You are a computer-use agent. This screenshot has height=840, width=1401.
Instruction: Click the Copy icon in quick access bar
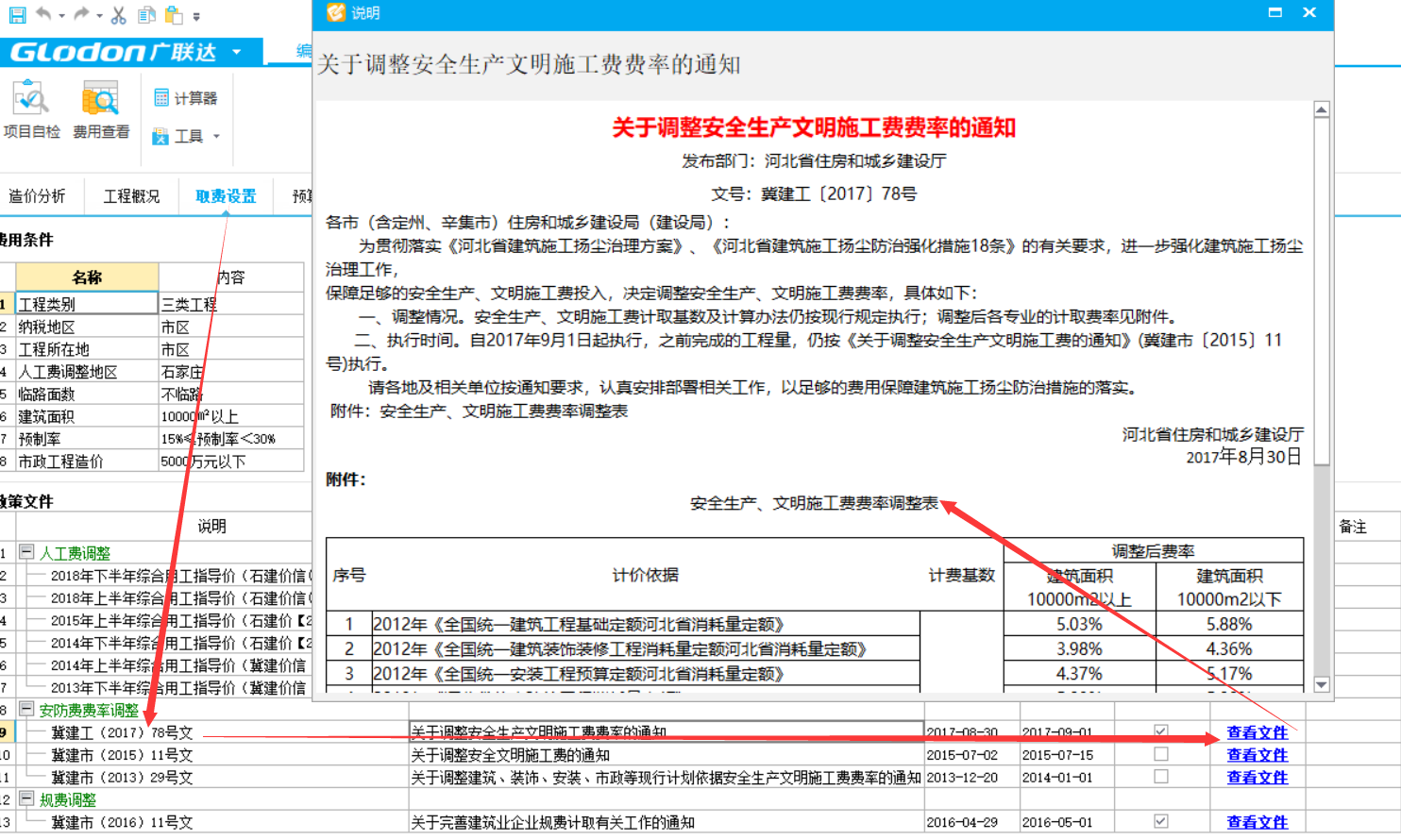tap(146, 14)
